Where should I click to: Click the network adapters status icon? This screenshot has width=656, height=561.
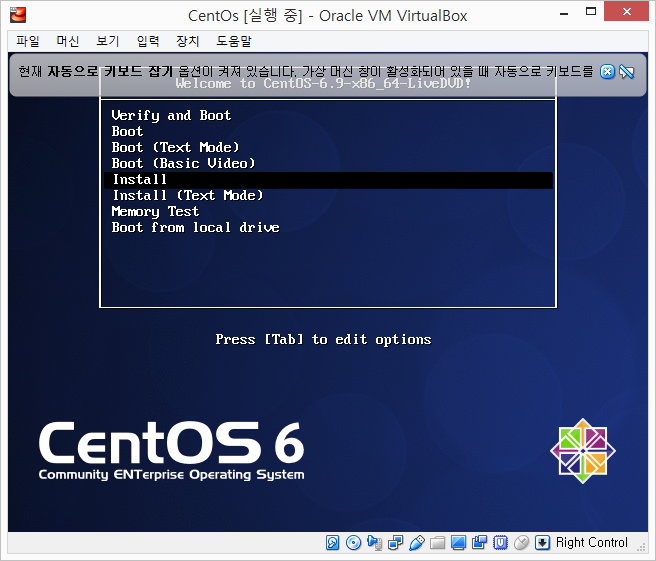coord(395,543)
